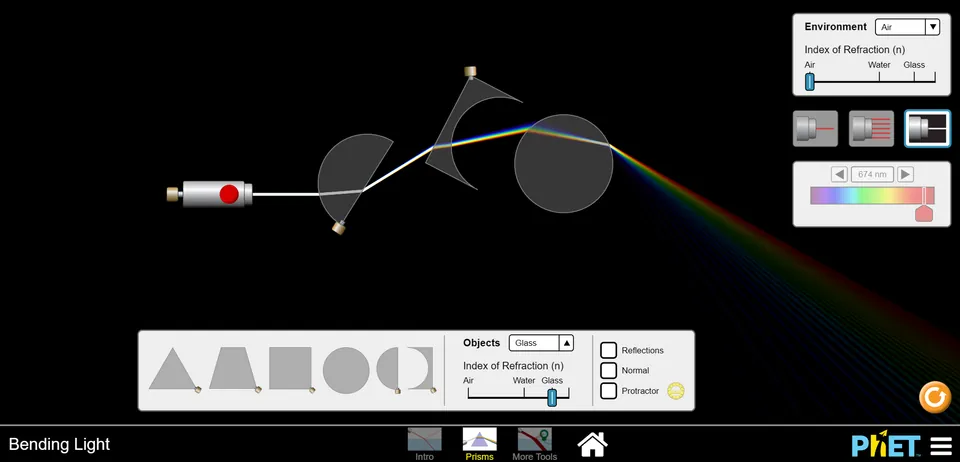The width and height of the screenshot is (960, 462).
Task: Choose multiple-rays laser mode
Action: pos(871,129)
